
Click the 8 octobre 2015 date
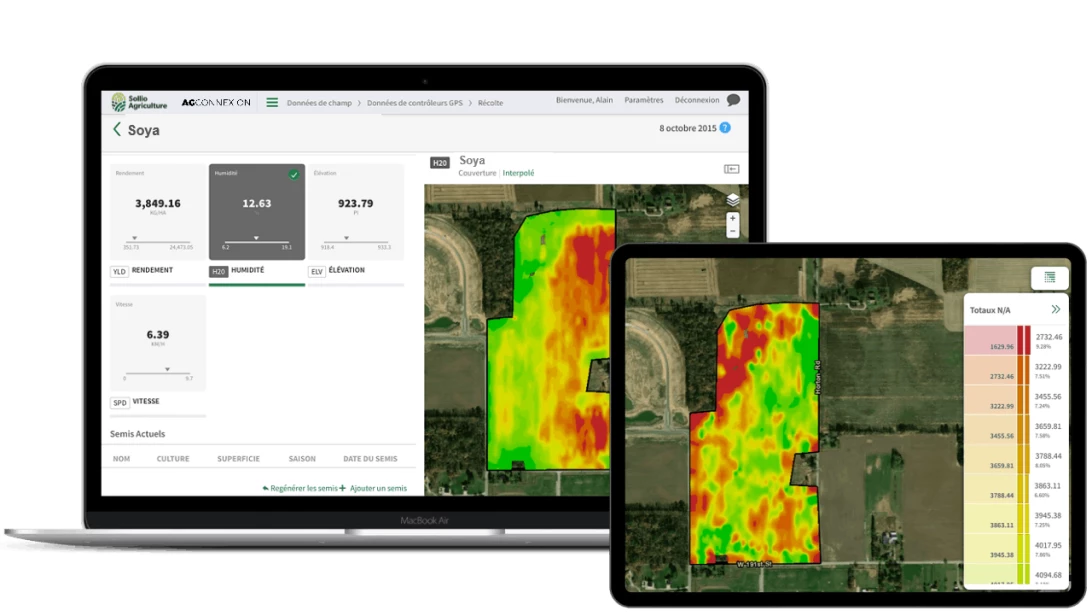tap(687, 128)
